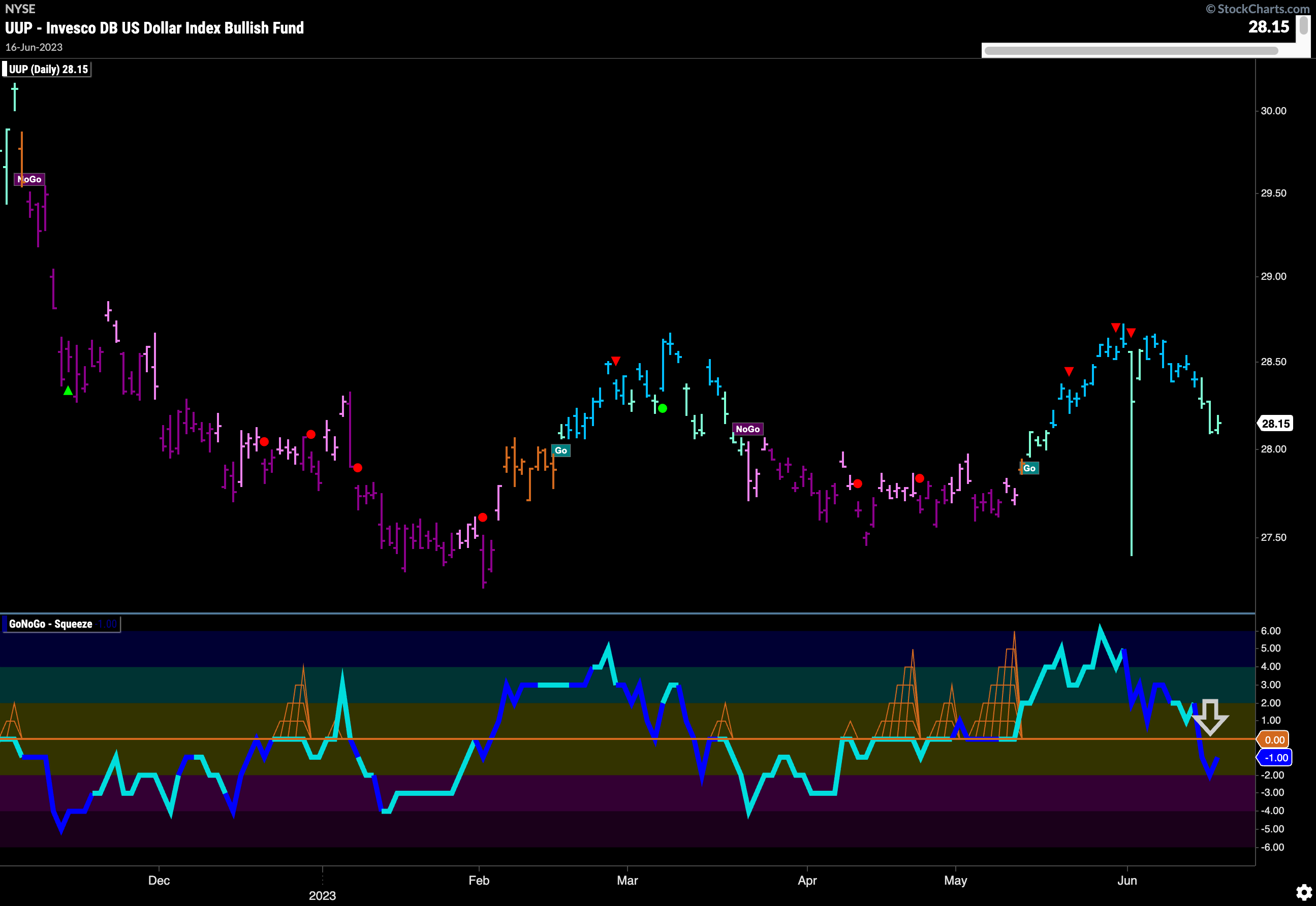Click the red down-triangle marker in mid May

pos(1069,371)
